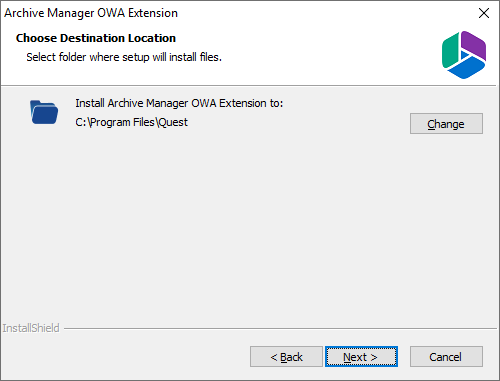Click the green segment of Quest logo

[450, 50]
